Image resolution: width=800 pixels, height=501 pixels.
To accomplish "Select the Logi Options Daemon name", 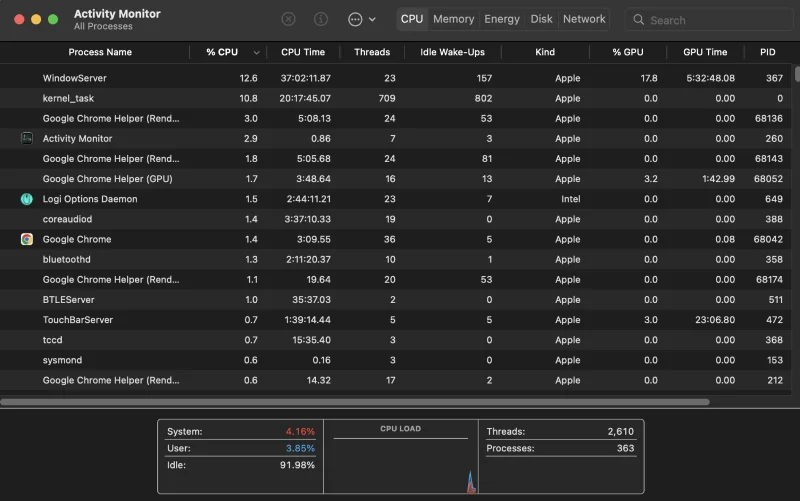I will (x=90, y=199).
